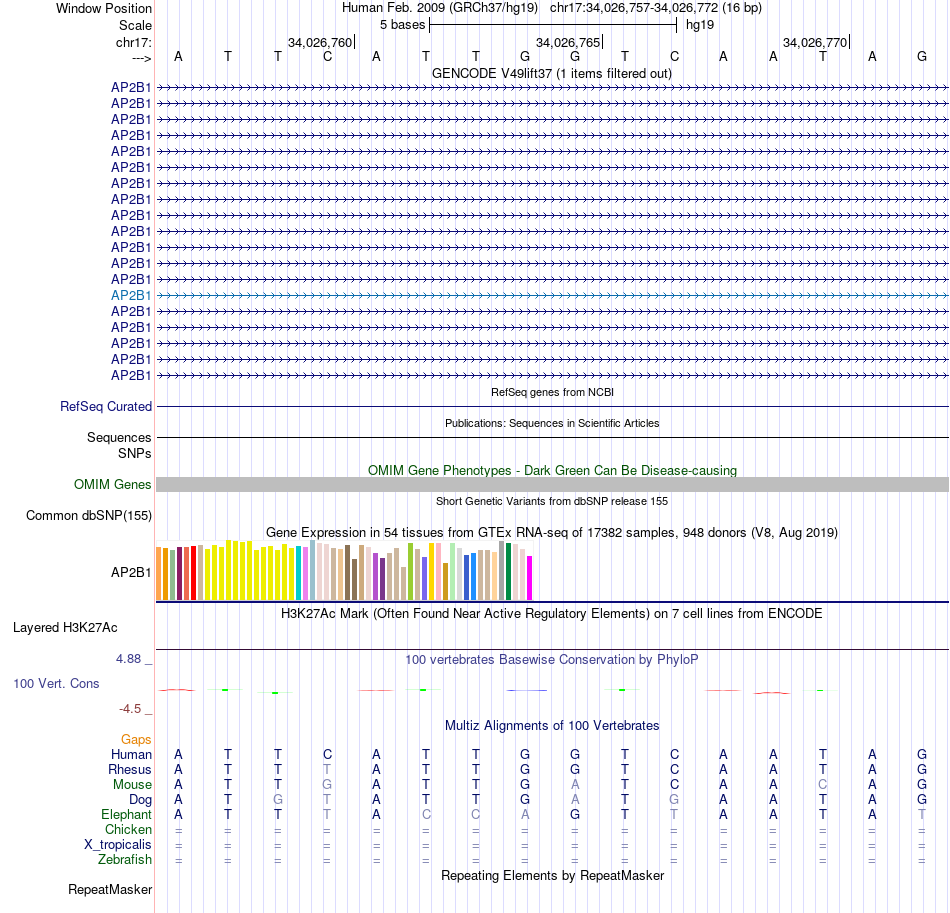Image resolution: width=950 pixels, height=913 pixels.
Task: Open the RefSeq Curated track label
Action: pyautogui.click(x=105, y=407)
